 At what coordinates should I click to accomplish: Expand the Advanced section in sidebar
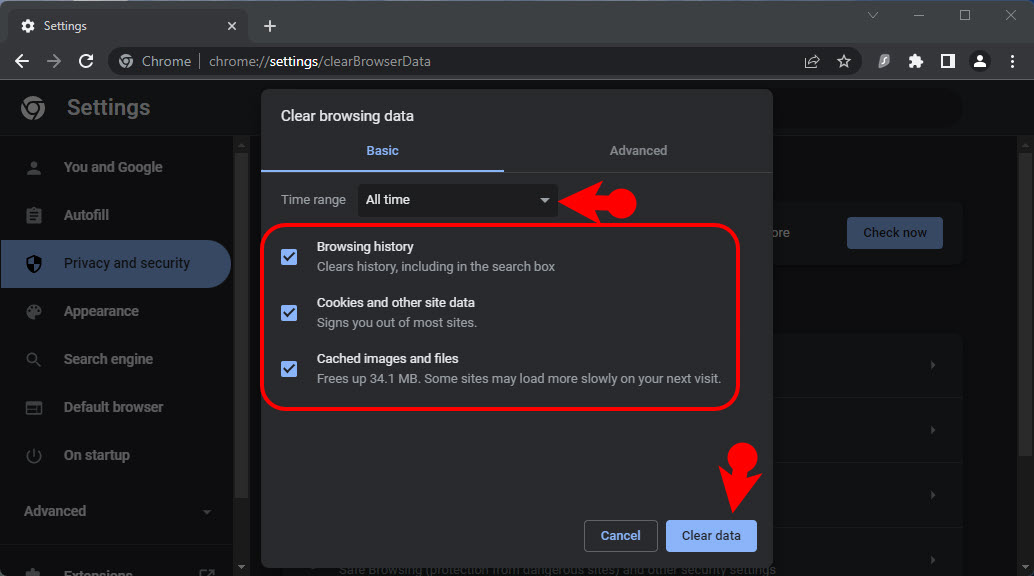pos(117,511)
